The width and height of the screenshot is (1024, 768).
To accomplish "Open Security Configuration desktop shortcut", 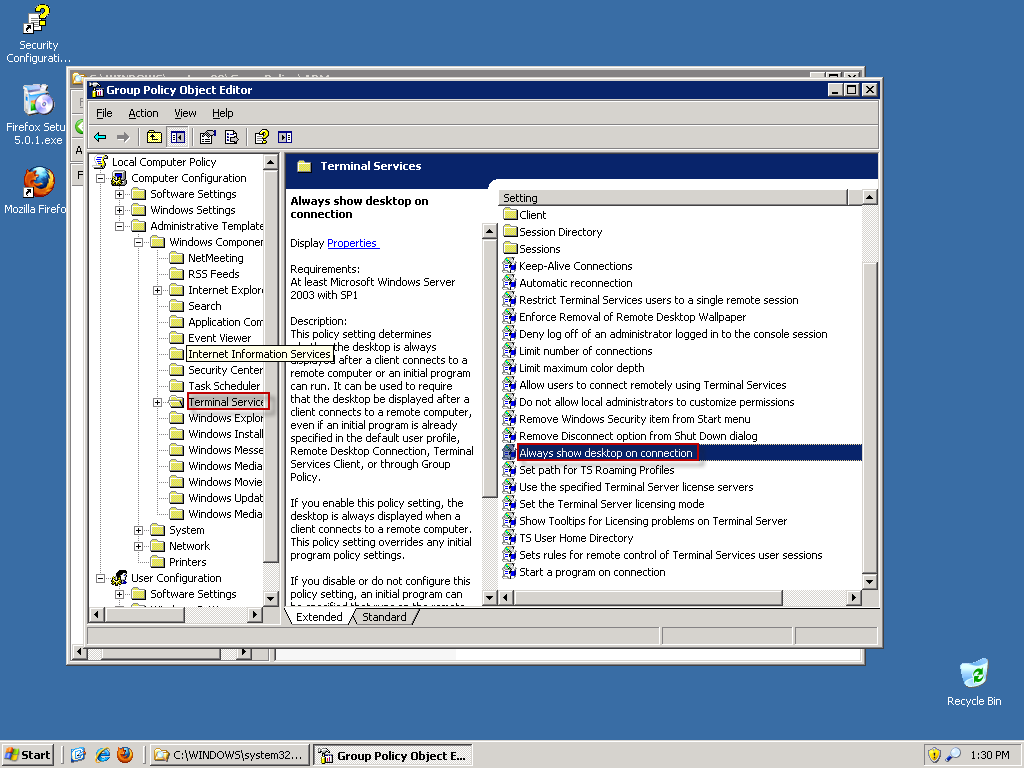I will 38,34.
